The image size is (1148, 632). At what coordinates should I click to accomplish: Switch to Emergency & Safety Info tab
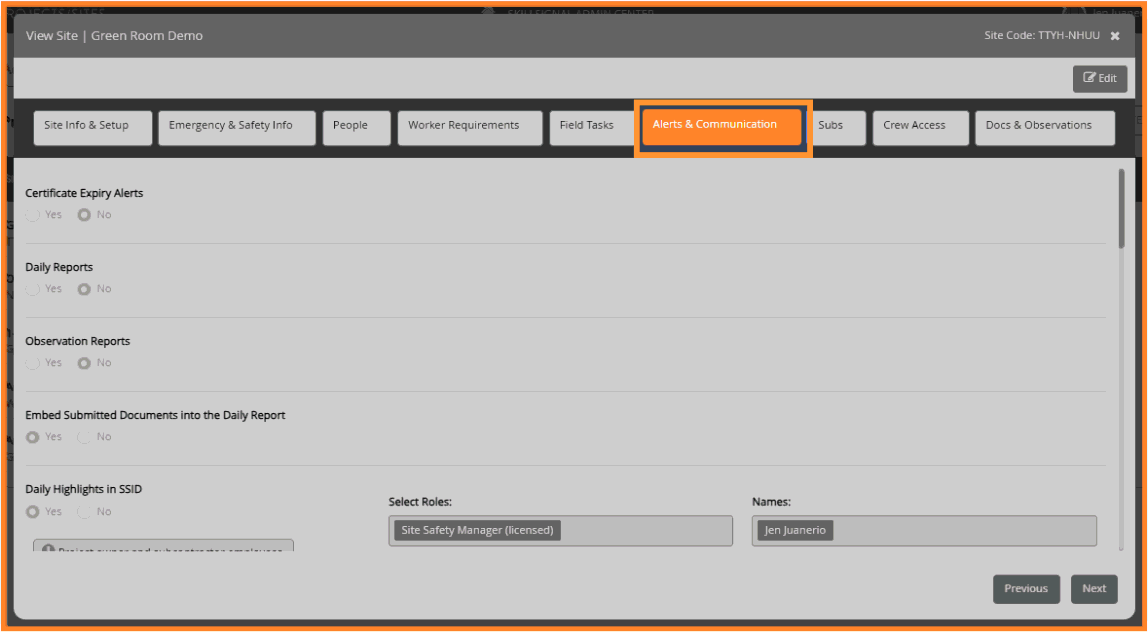[x=237, y=127]
